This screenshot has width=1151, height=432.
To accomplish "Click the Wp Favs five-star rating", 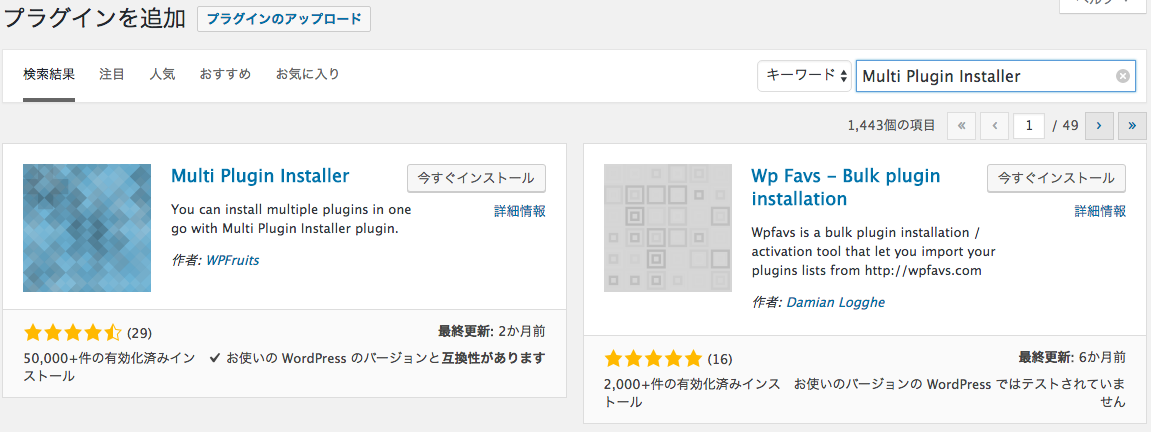I will click(653, 359).
